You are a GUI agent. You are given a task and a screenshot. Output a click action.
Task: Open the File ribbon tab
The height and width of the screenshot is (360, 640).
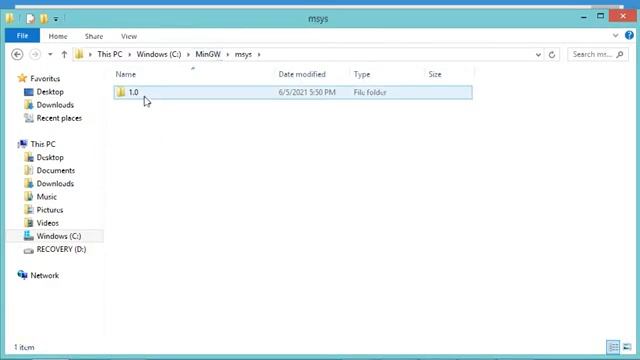(x=22, y=36)
